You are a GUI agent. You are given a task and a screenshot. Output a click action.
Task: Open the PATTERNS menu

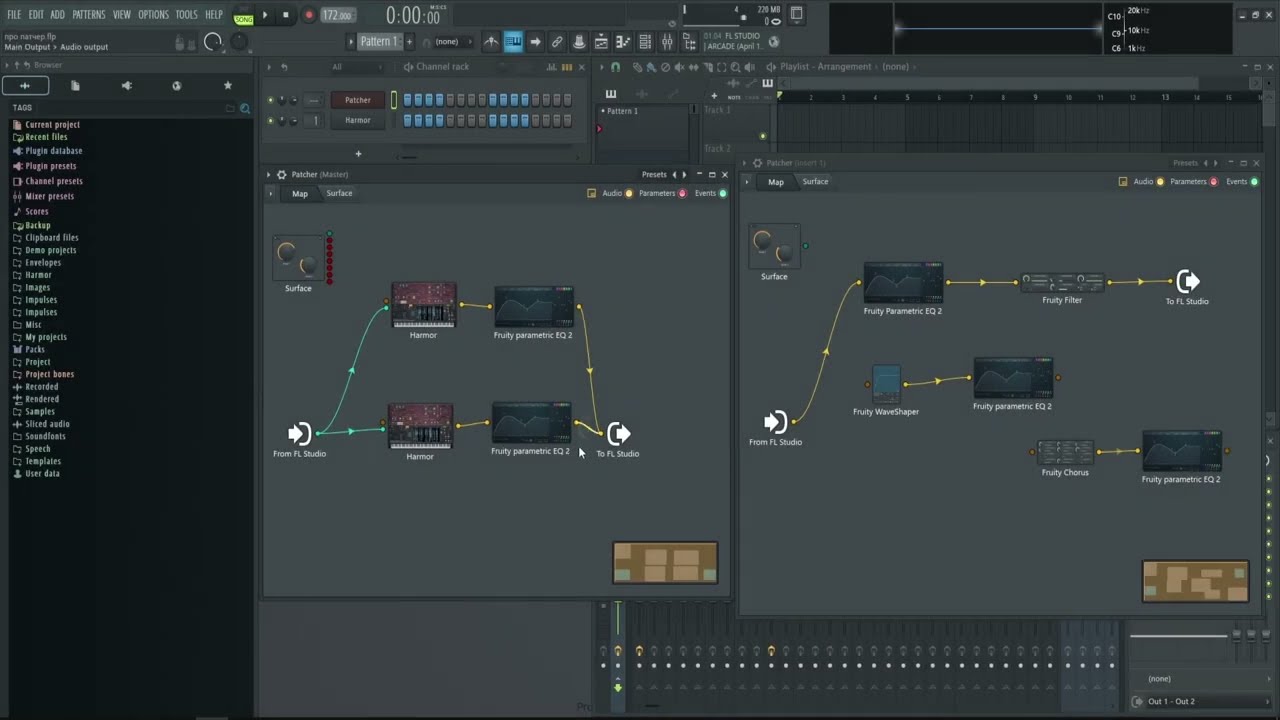[88, 15]
